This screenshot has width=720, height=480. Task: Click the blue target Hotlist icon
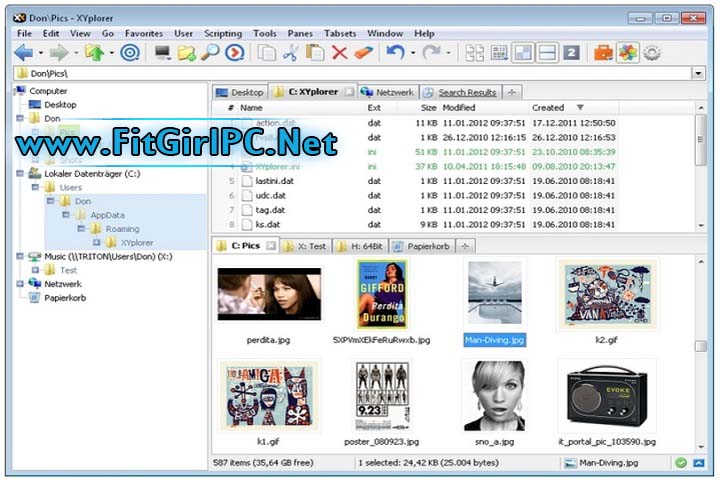pyautogui.click(x=129, y=53)
